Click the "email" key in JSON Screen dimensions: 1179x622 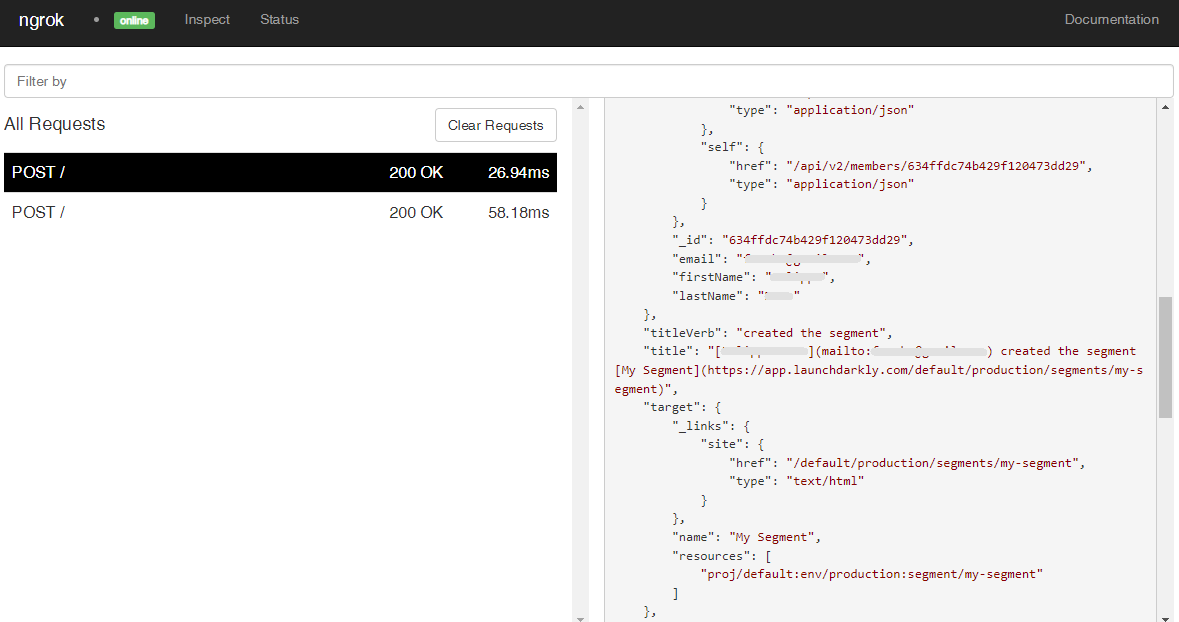click(696, 259)
